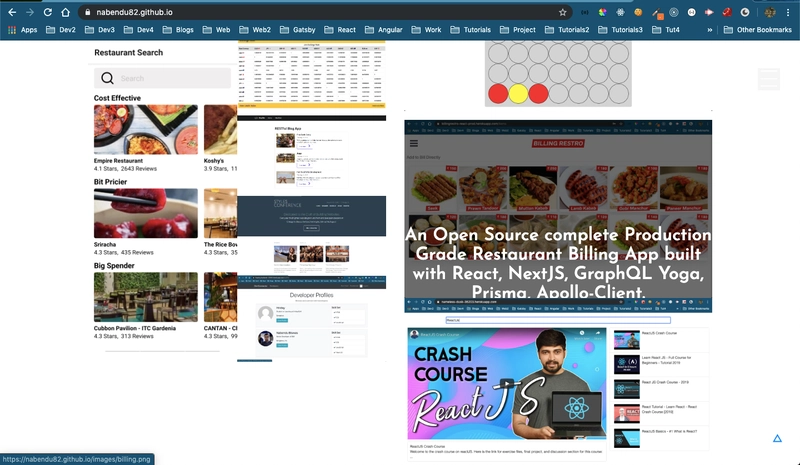The image size is (800, 465).
Task: Open the page's white hamburger menu
Action: 769,79
